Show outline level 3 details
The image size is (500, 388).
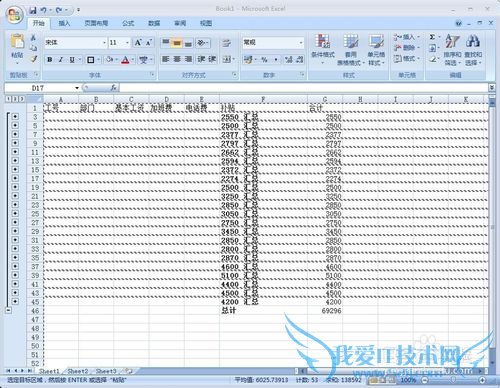tap(21, 99)
